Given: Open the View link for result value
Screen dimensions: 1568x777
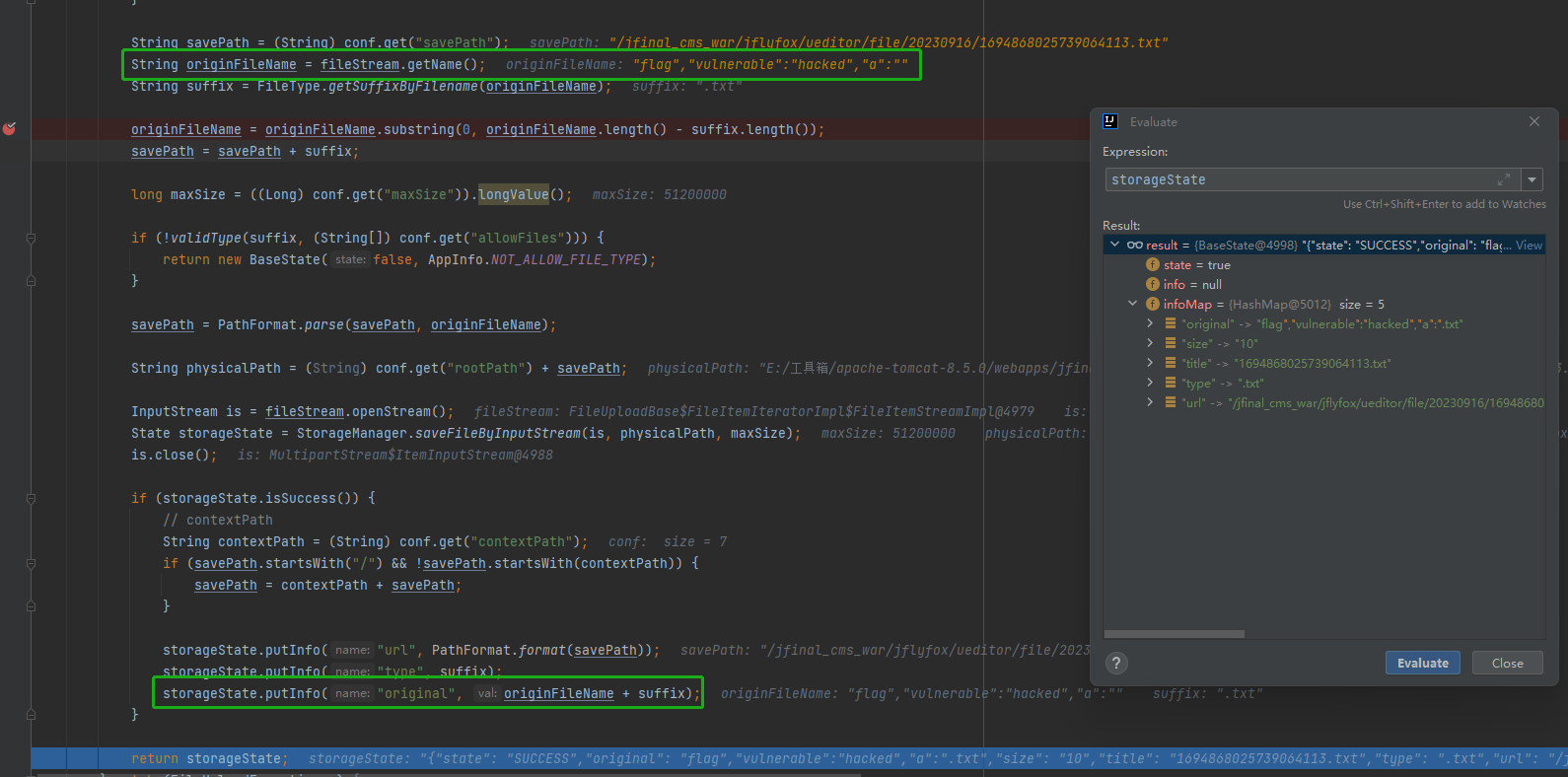Looking at the screenshot, I should coord(1529,245).
